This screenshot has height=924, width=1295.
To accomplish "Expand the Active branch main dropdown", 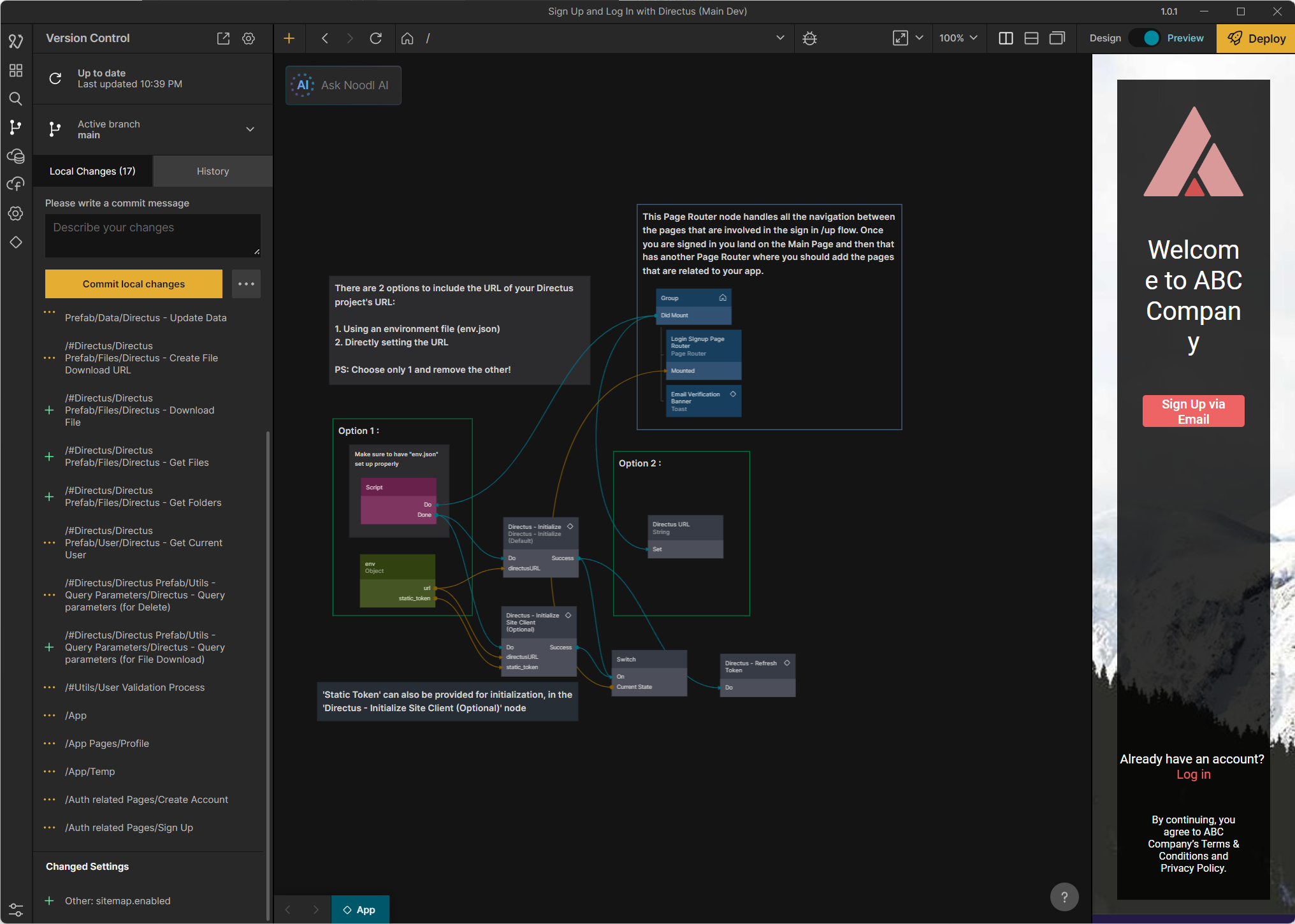I will click(x=250, y=129).
